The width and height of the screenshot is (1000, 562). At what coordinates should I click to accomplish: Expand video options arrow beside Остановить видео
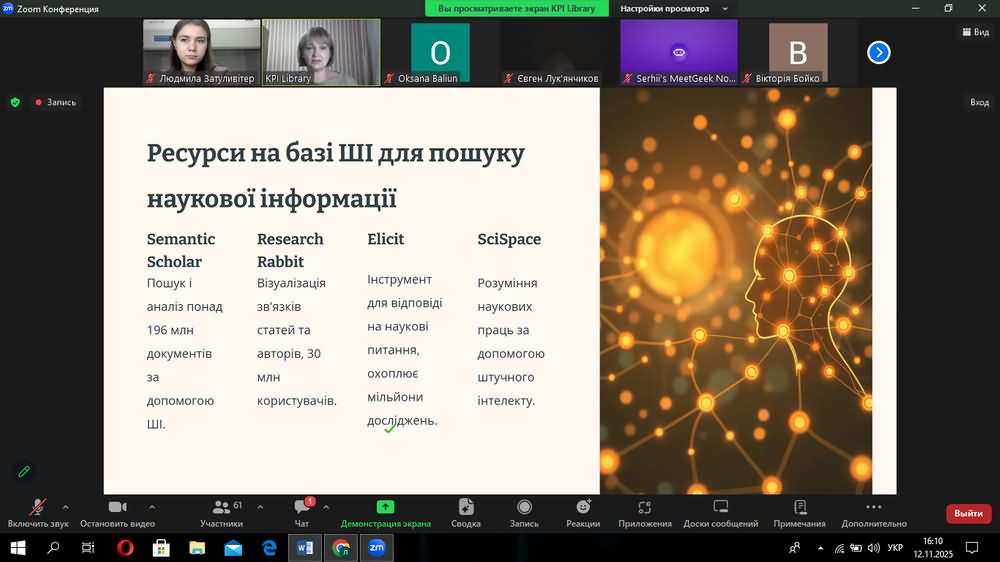pos(152,506)
